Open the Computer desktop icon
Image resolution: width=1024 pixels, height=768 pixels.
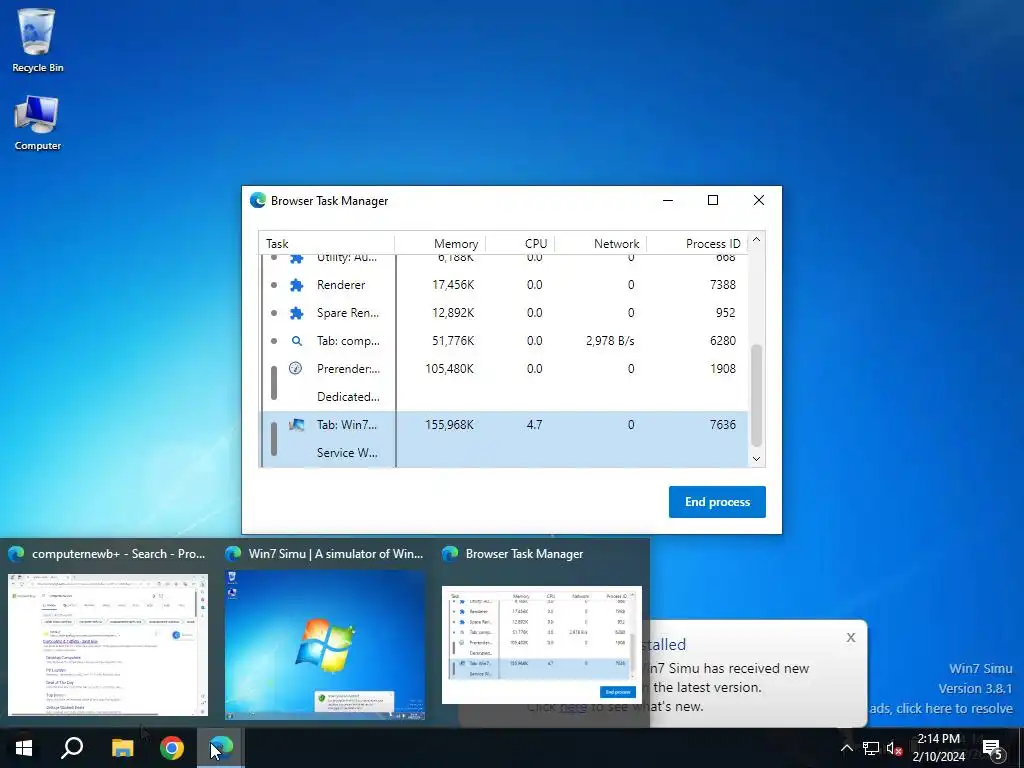coord(37,123)
